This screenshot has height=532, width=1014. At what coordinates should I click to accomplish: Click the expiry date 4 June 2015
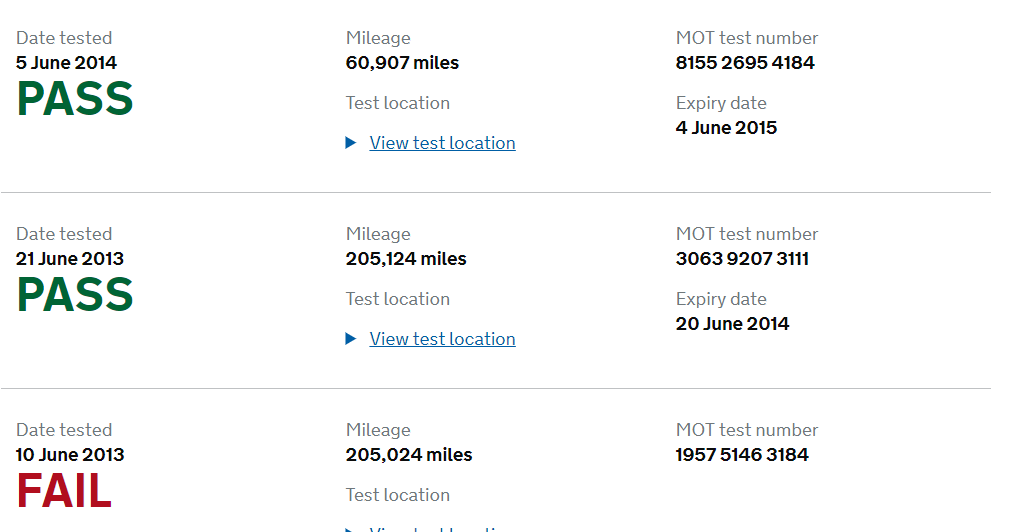(726, 128)
